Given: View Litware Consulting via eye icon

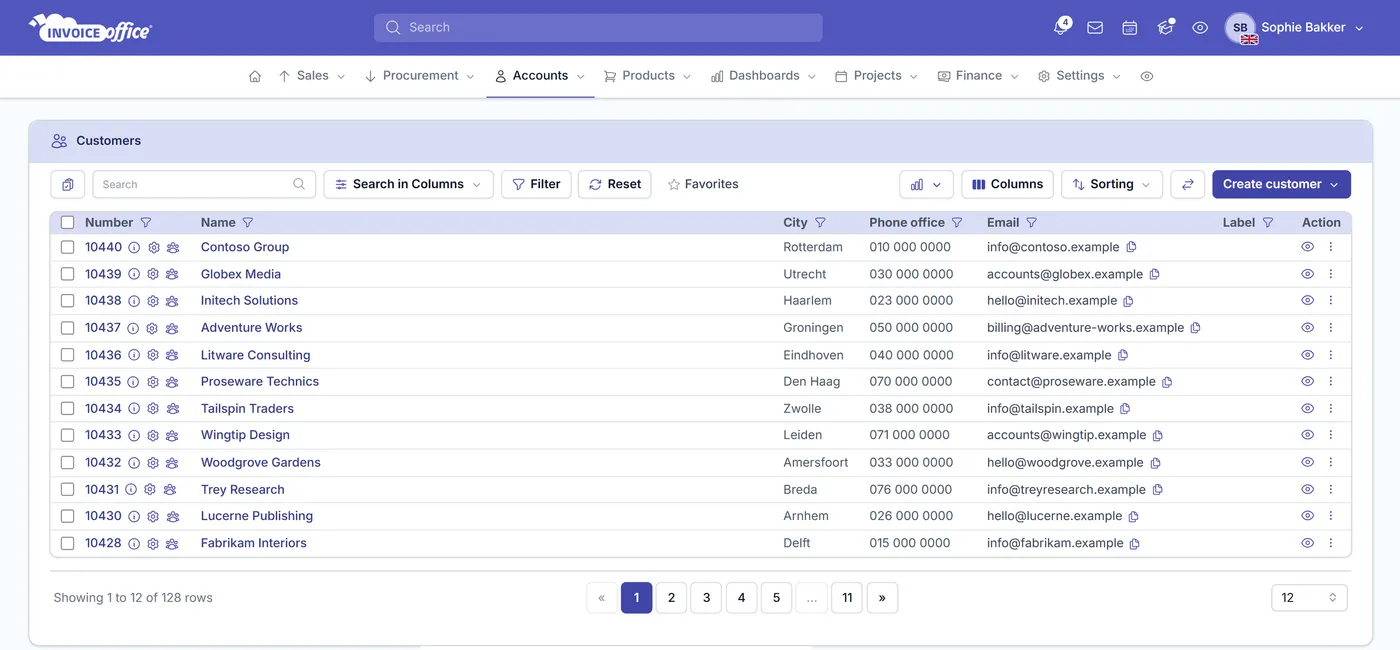Looking at the screenshot, I should 1307,355.
